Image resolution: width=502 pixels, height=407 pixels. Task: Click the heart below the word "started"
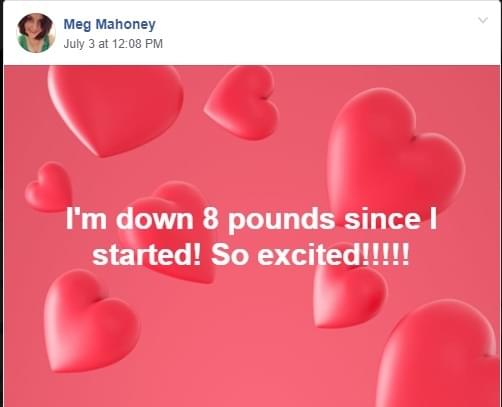(91, 321)
